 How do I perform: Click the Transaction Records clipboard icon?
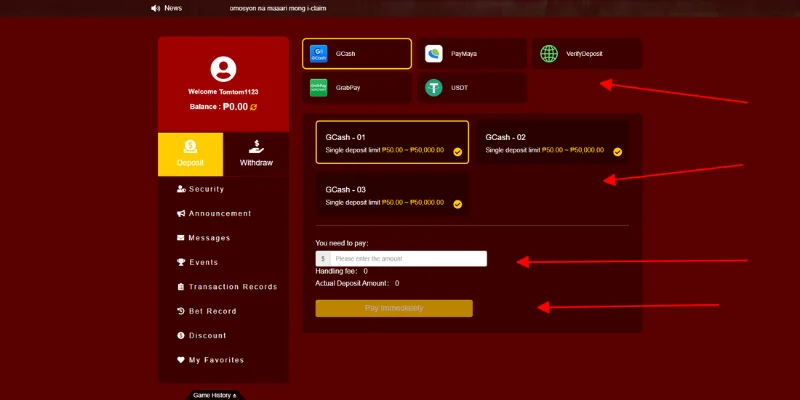click(181, 287)
